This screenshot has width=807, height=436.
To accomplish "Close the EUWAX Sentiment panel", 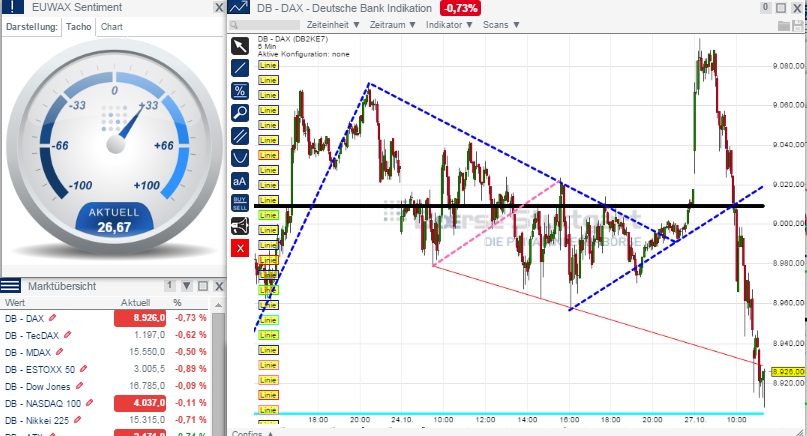I will point(219,7).
